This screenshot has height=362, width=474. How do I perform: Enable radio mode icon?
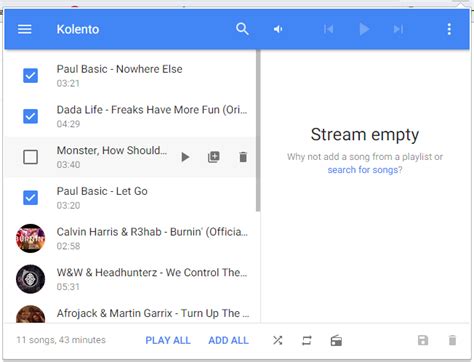tap(336, 340)
